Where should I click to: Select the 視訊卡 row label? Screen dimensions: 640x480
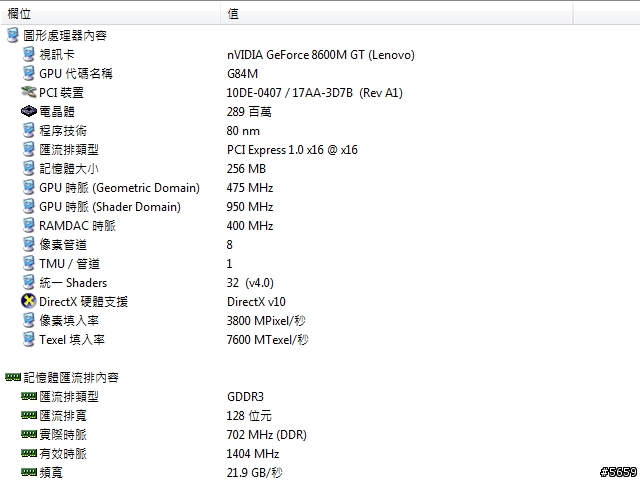(57, 54)
